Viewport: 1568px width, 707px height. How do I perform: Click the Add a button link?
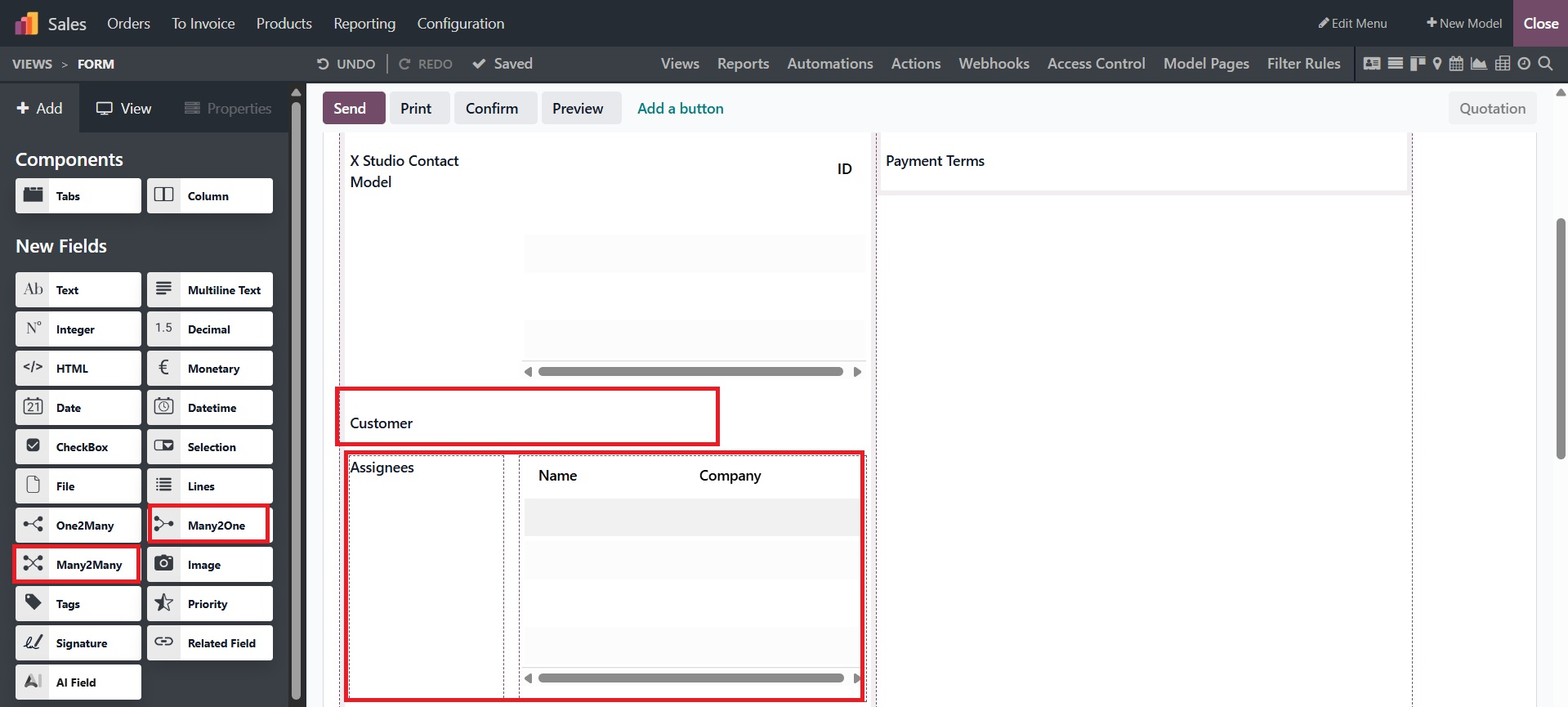pyautogui.click(x=680, y=109)
